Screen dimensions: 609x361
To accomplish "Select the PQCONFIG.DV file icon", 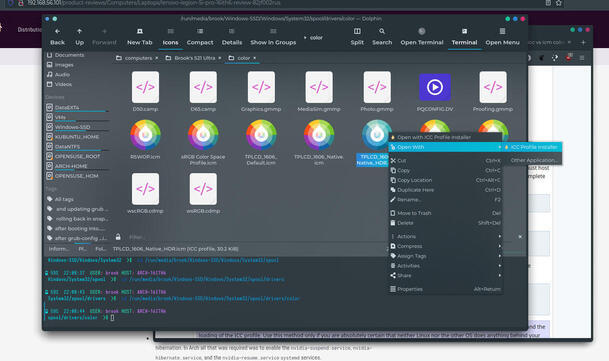I will (x=435, y=92).
